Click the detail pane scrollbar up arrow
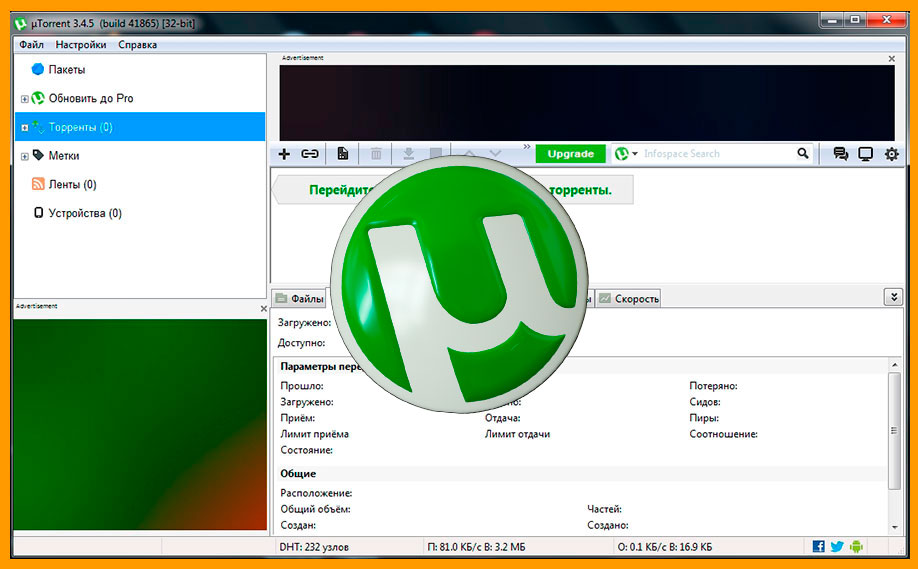 point(895,365)
